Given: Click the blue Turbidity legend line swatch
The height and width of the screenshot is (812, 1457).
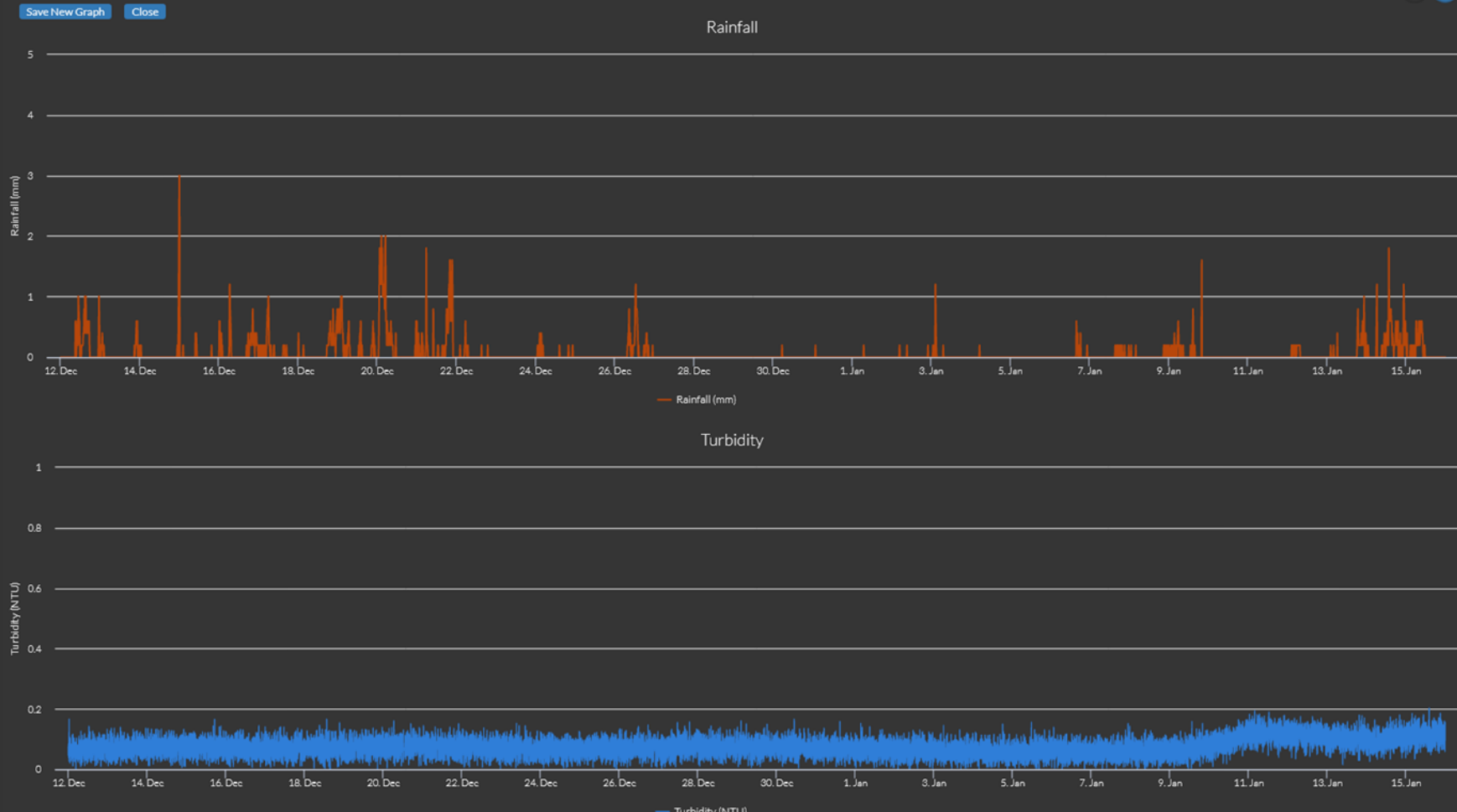Looking at the screenshot, I should (662, 809).
